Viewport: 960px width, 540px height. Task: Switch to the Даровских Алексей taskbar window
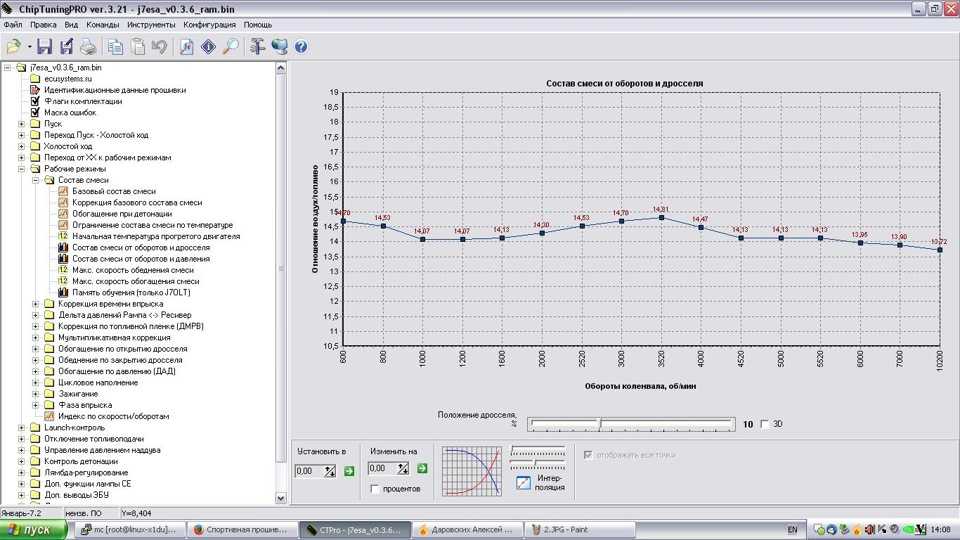467,530
